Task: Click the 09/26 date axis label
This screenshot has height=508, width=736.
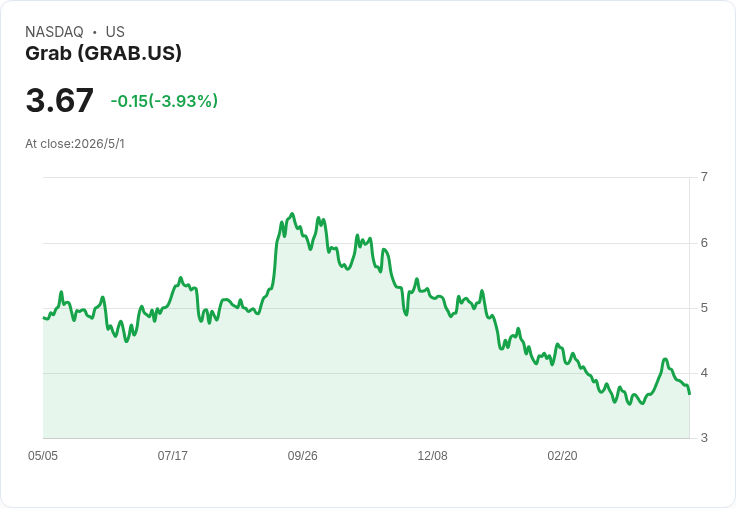Action: pos(302,455)
